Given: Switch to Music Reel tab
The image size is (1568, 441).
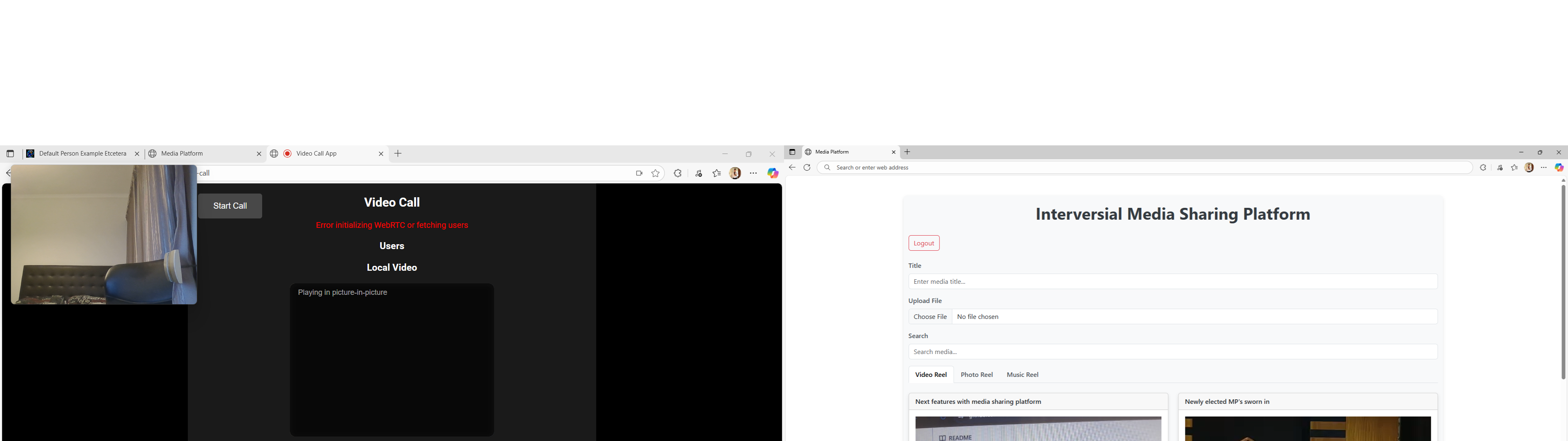Looking at the screenshot, I should tap(1022, 374).
